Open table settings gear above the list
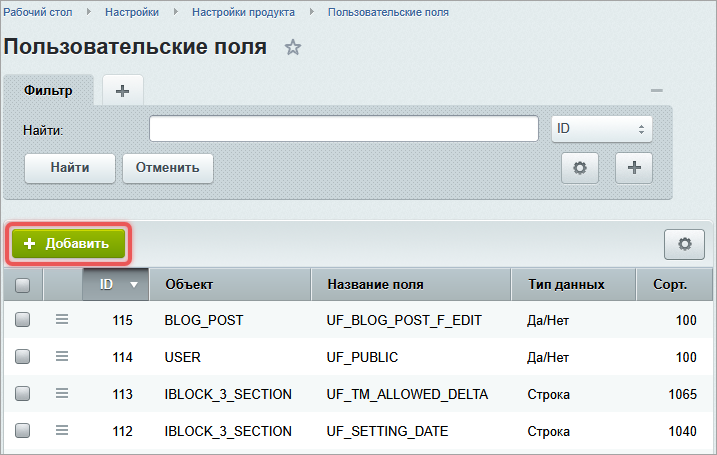Screen dimensions: 717x455 [685, 243]
